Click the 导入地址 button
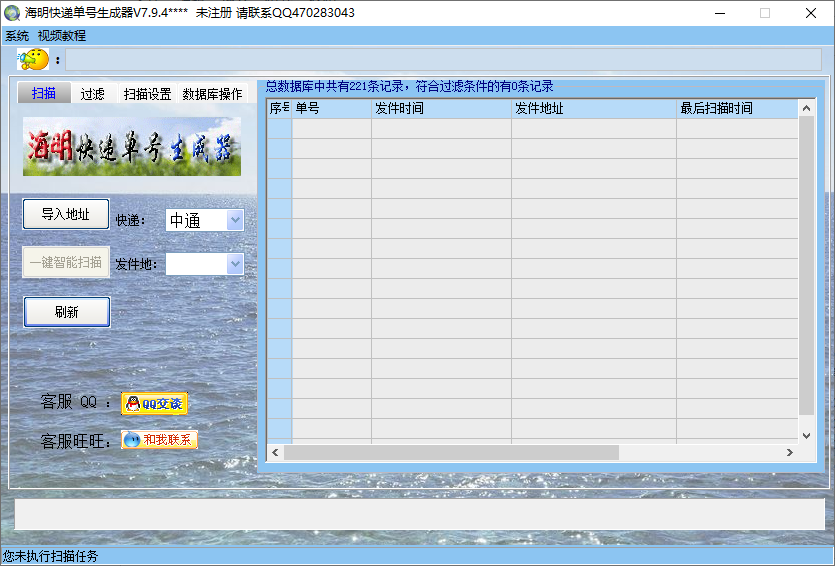This screenshot has height=566, width=835. click(66, 214)
